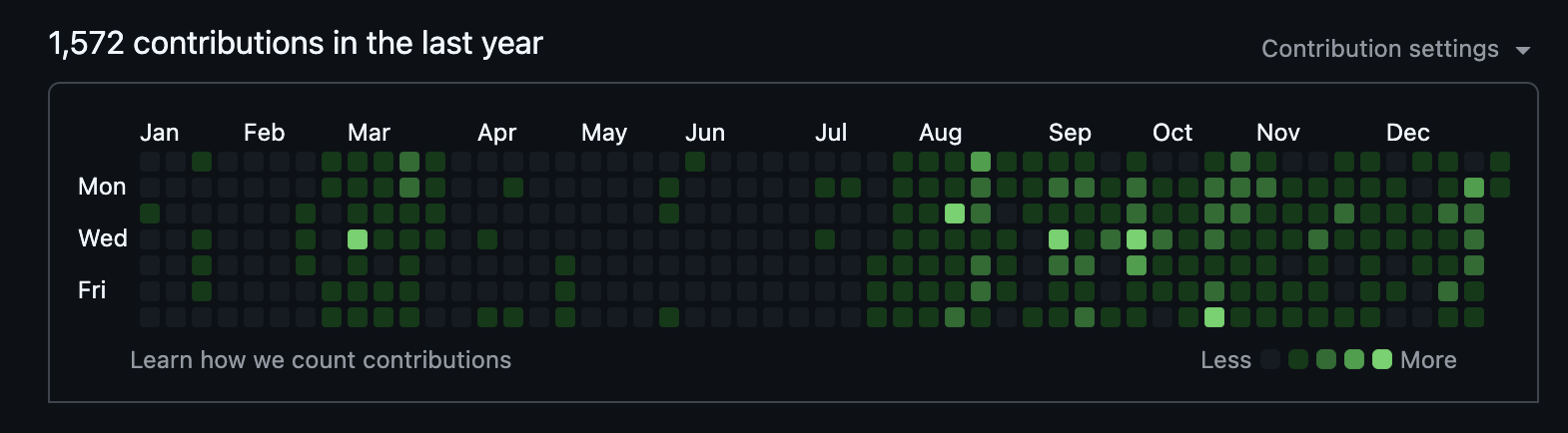Click the Jan month label
Image resolution: width=1568 pixels, height=433 pixels.
coord(160,133)
